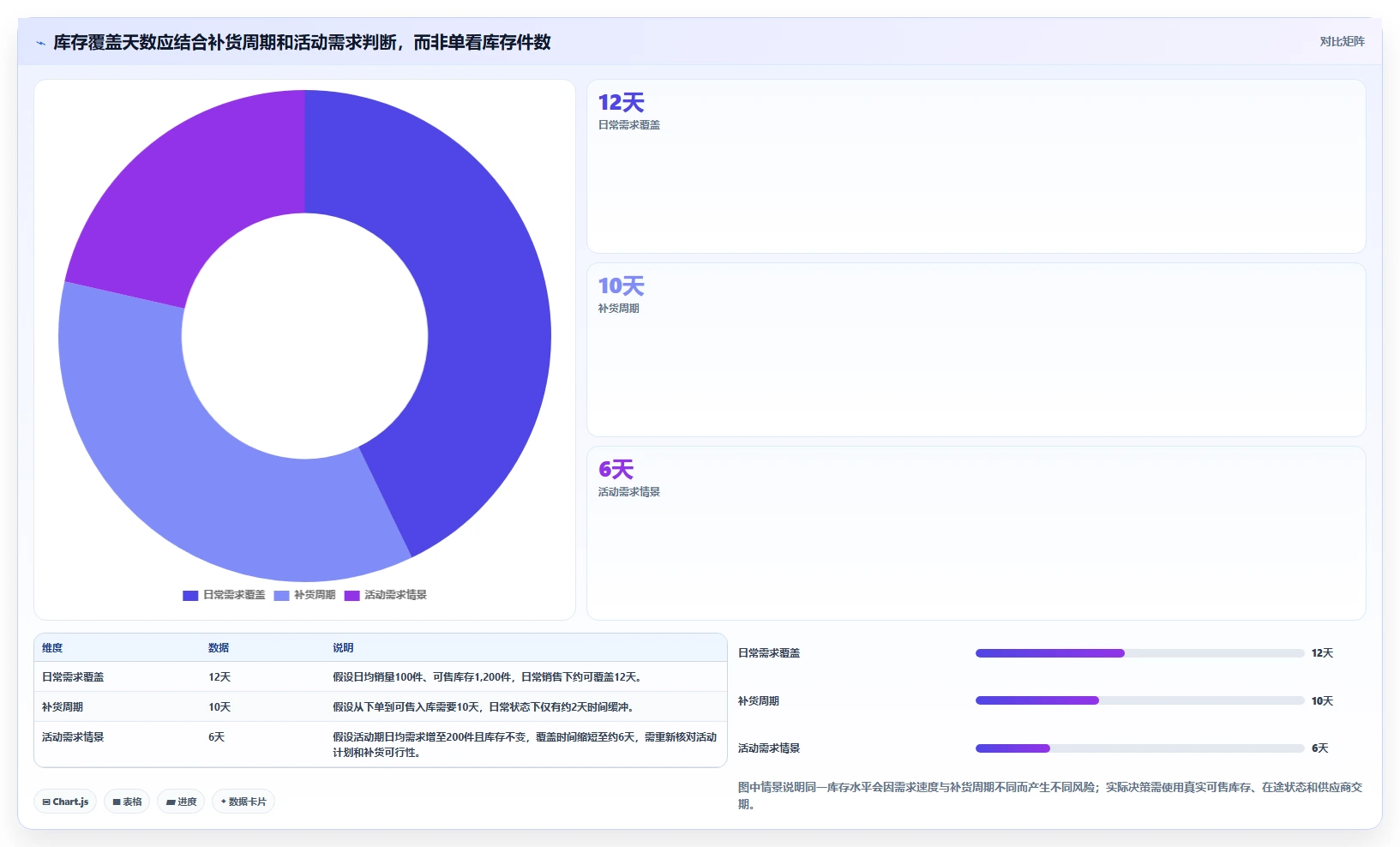Viewport: 1400px width, 847px height.
Task: Click the 补货周期 progress bar
Action: [1139, 700]
